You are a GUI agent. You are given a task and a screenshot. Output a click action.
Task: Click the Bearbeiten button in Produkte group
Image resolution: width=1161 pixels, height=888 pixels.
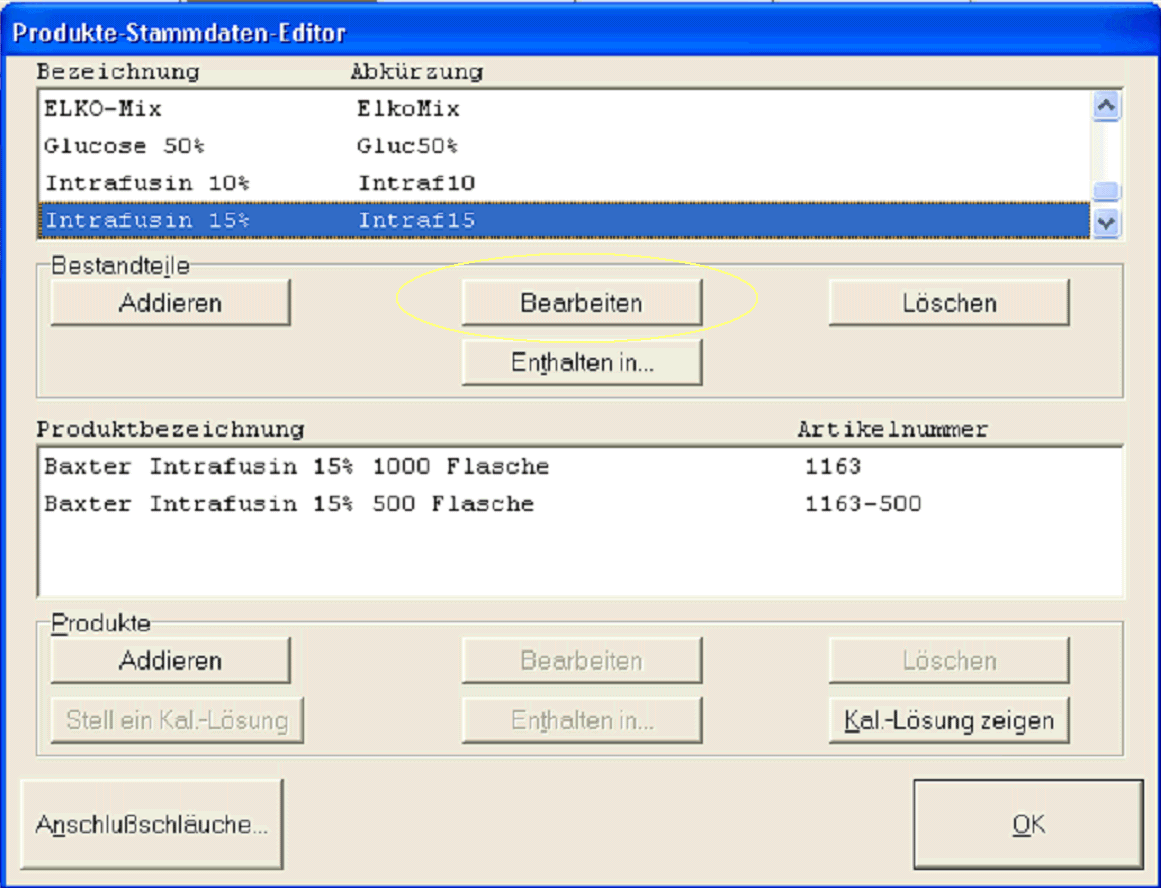point(581,660)
